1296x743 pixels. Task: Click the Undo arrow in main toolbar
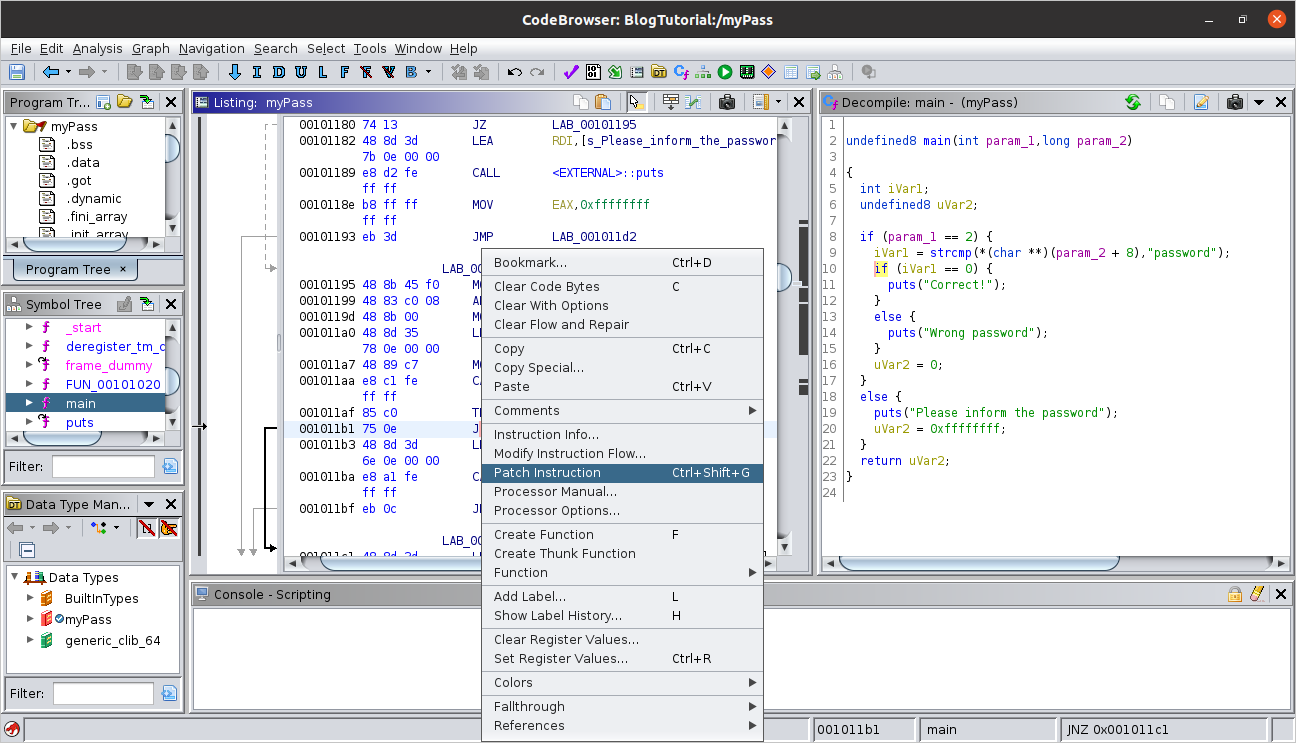point(515,72)
